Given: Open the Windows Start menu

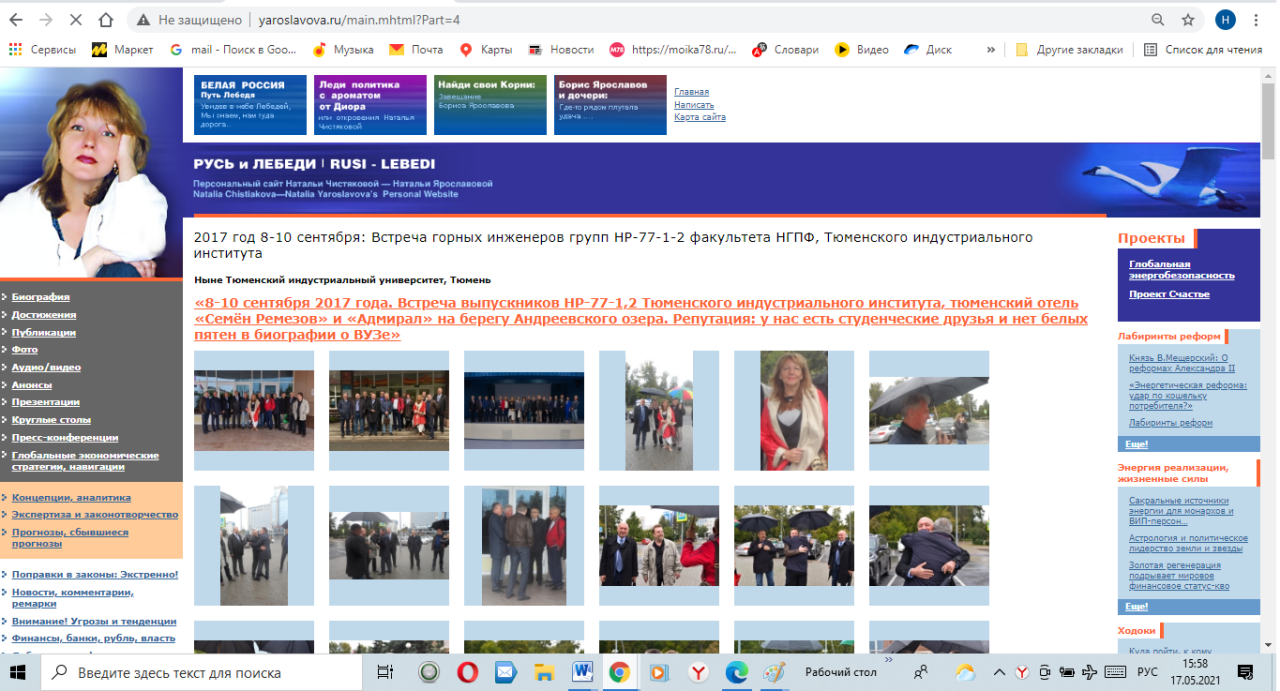Looking at the screenshot, I should (x=18, y=672).
